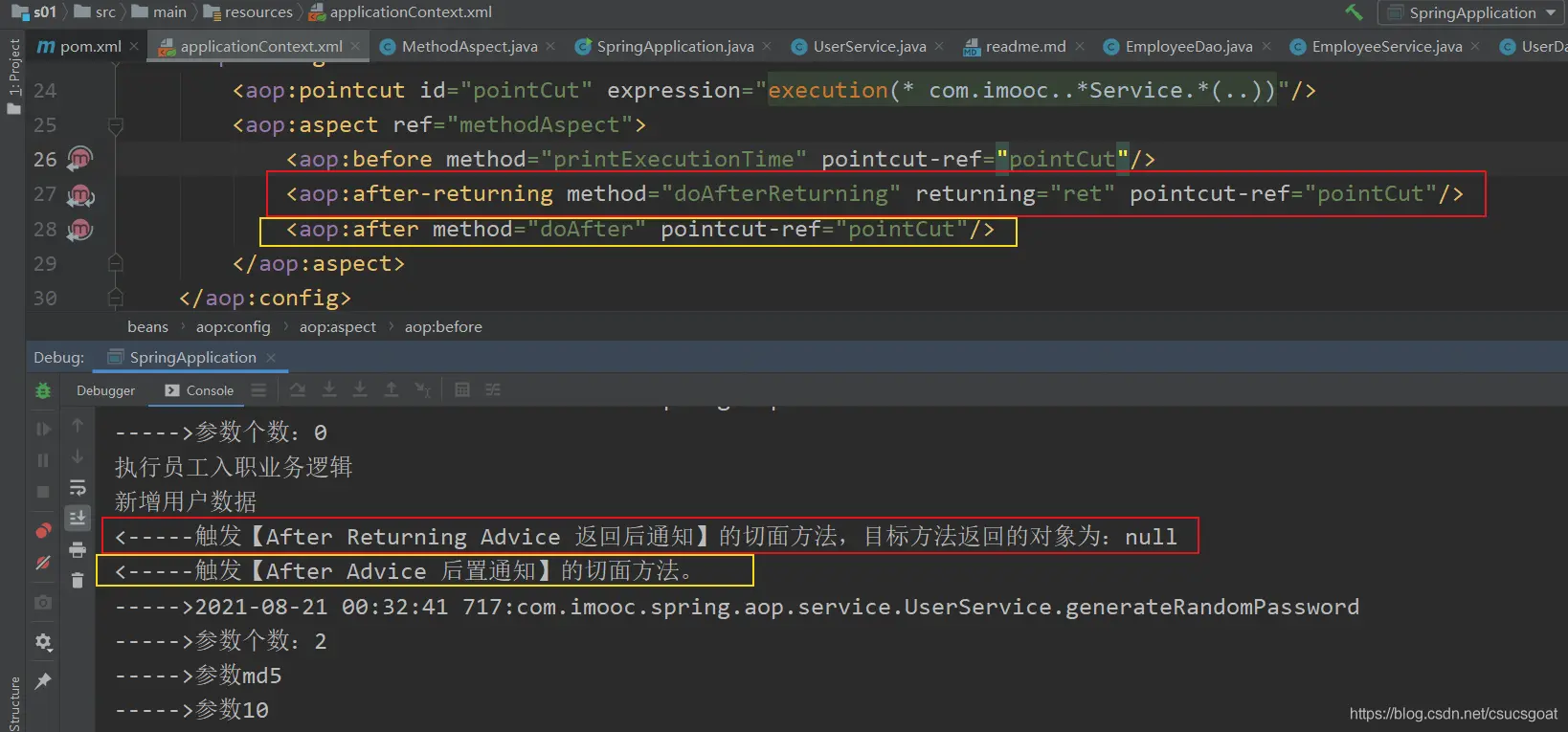
Task: Close the pom.xml editor tab
Action: pos(134,46)
